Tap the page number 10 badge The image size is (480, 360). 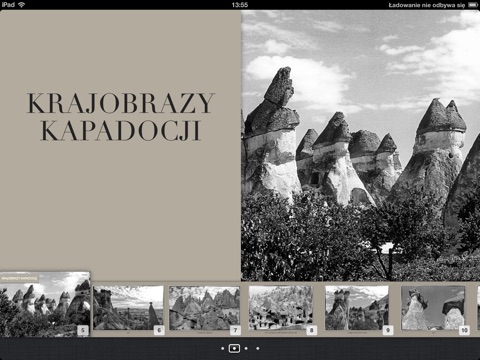464,330
